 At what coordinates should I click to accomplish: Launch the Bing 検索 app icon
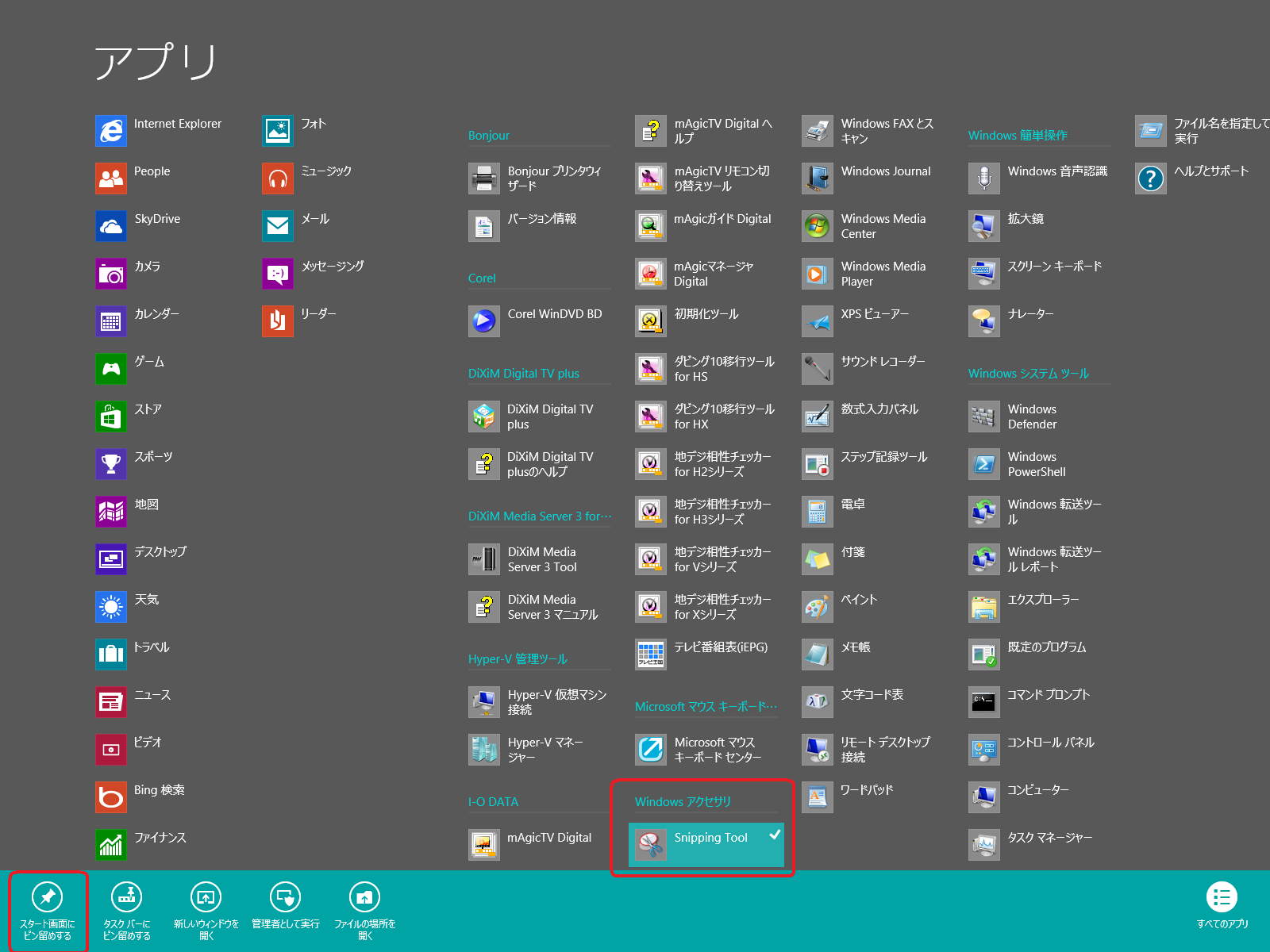click(111, 797)
